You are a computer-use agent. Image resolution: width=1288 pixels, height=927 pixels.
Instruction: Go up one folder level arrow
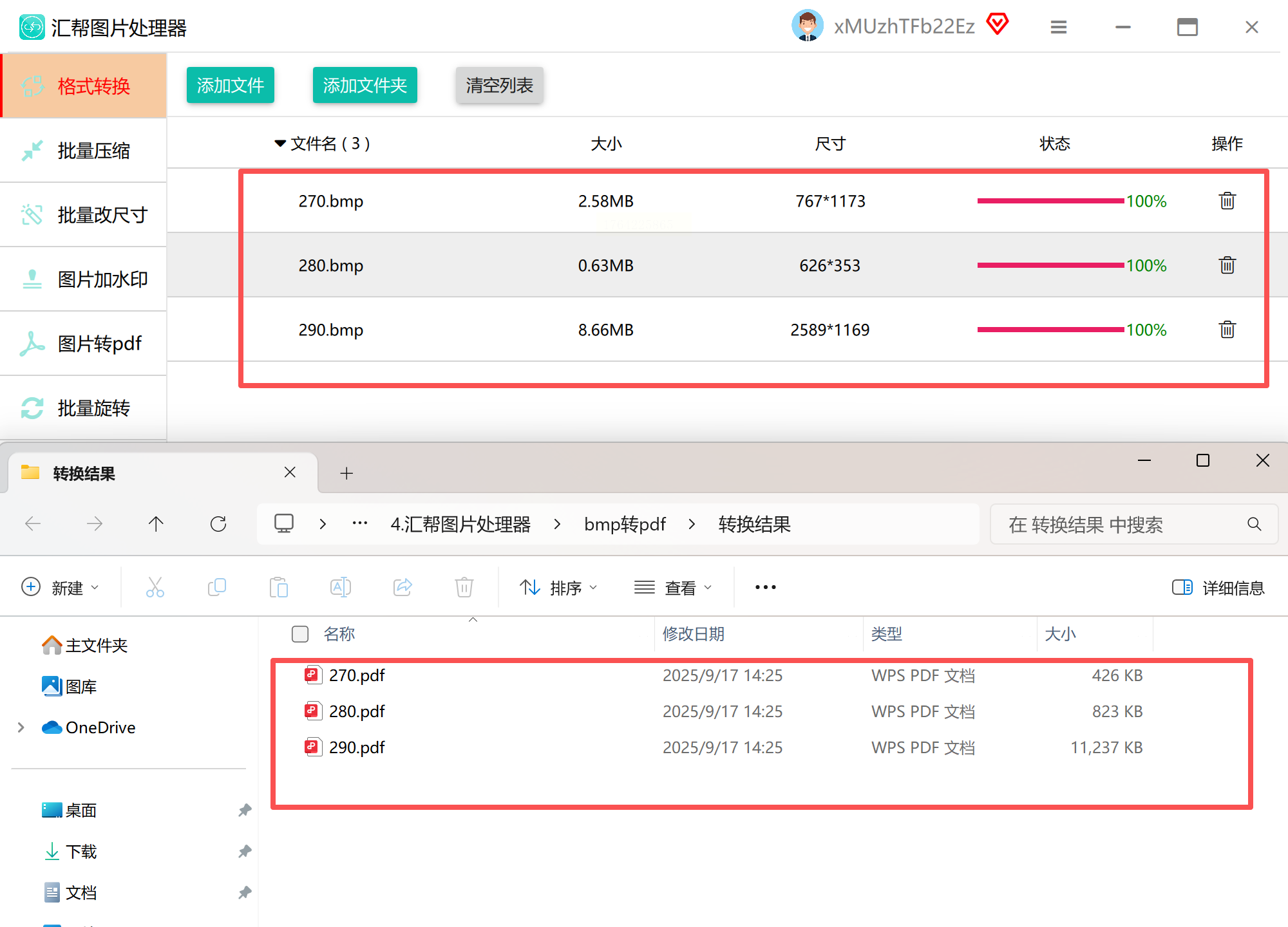[x=156, y=524]
